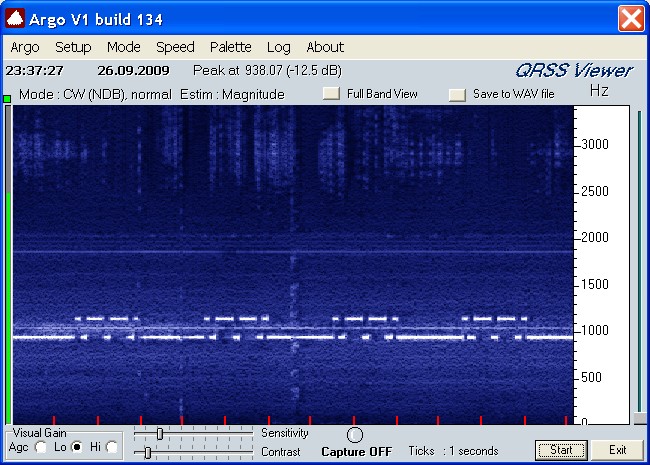Click the Ticks : 1 seconds label
The image size is (650, 465).
coord(453,451)
